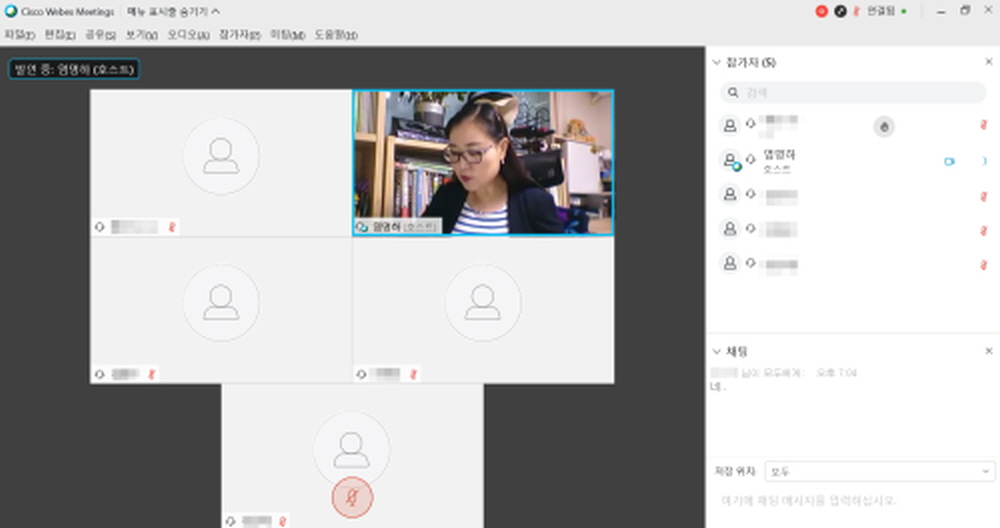Screen dimensions: 1000x528
Task: Select the video tile left of the host video
Action: pyautogui.click(x=221, y=163)
